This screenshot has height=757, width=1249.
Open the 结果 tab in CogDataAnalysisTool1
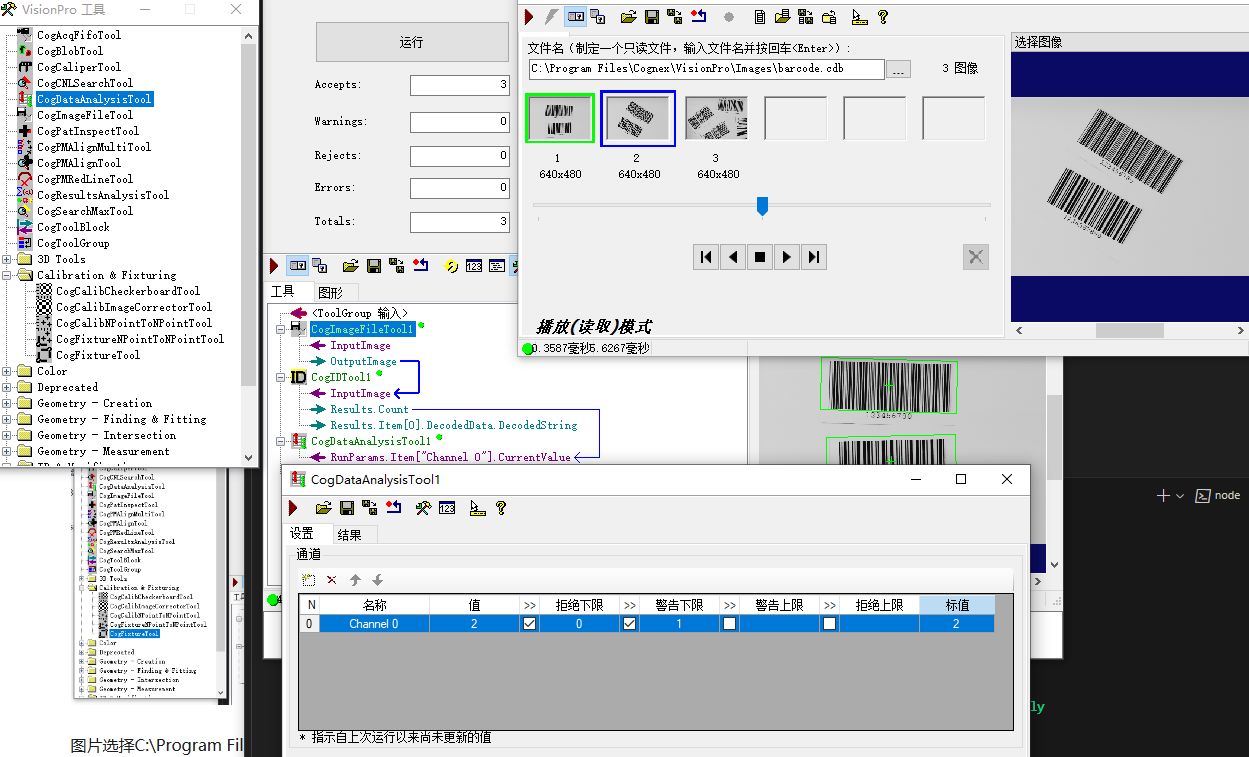click(x=350, y=535)
